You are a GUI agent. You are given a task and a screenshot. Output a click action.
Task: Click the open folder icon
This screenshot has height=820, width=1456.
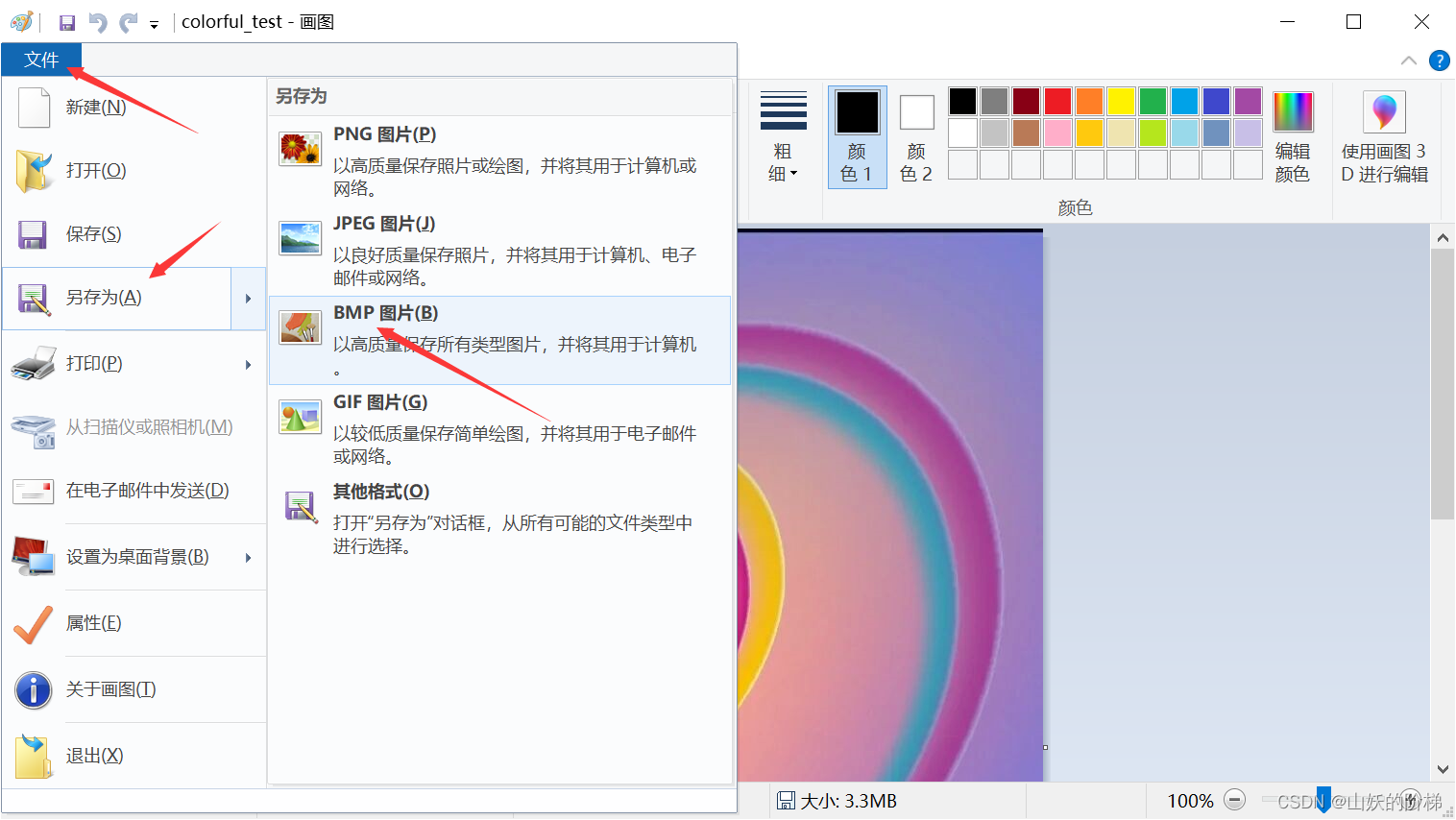tap(34, 171)
